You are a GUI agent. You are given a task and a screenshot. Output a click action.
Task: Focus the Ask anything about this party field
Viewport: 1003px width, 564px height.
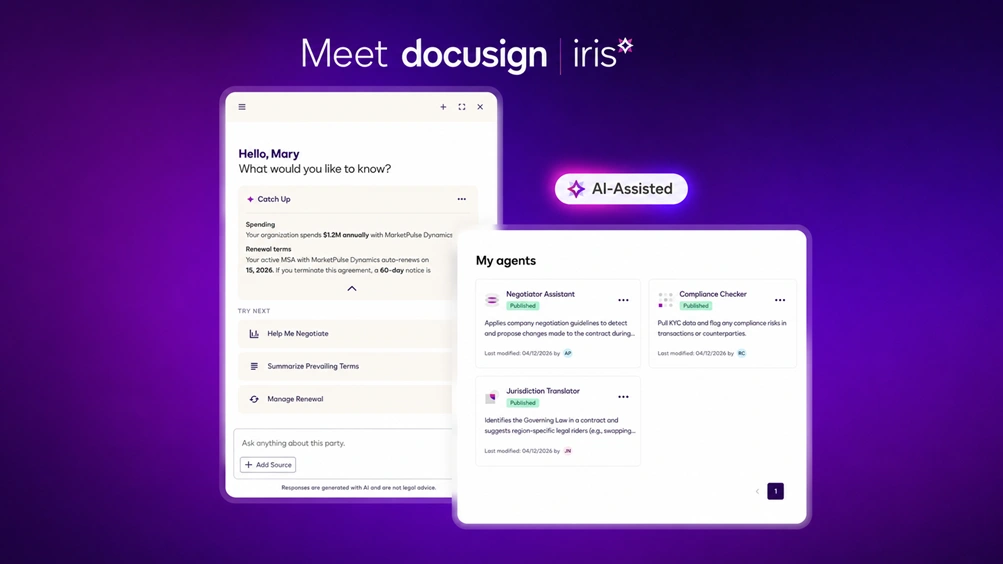[345, 443]
